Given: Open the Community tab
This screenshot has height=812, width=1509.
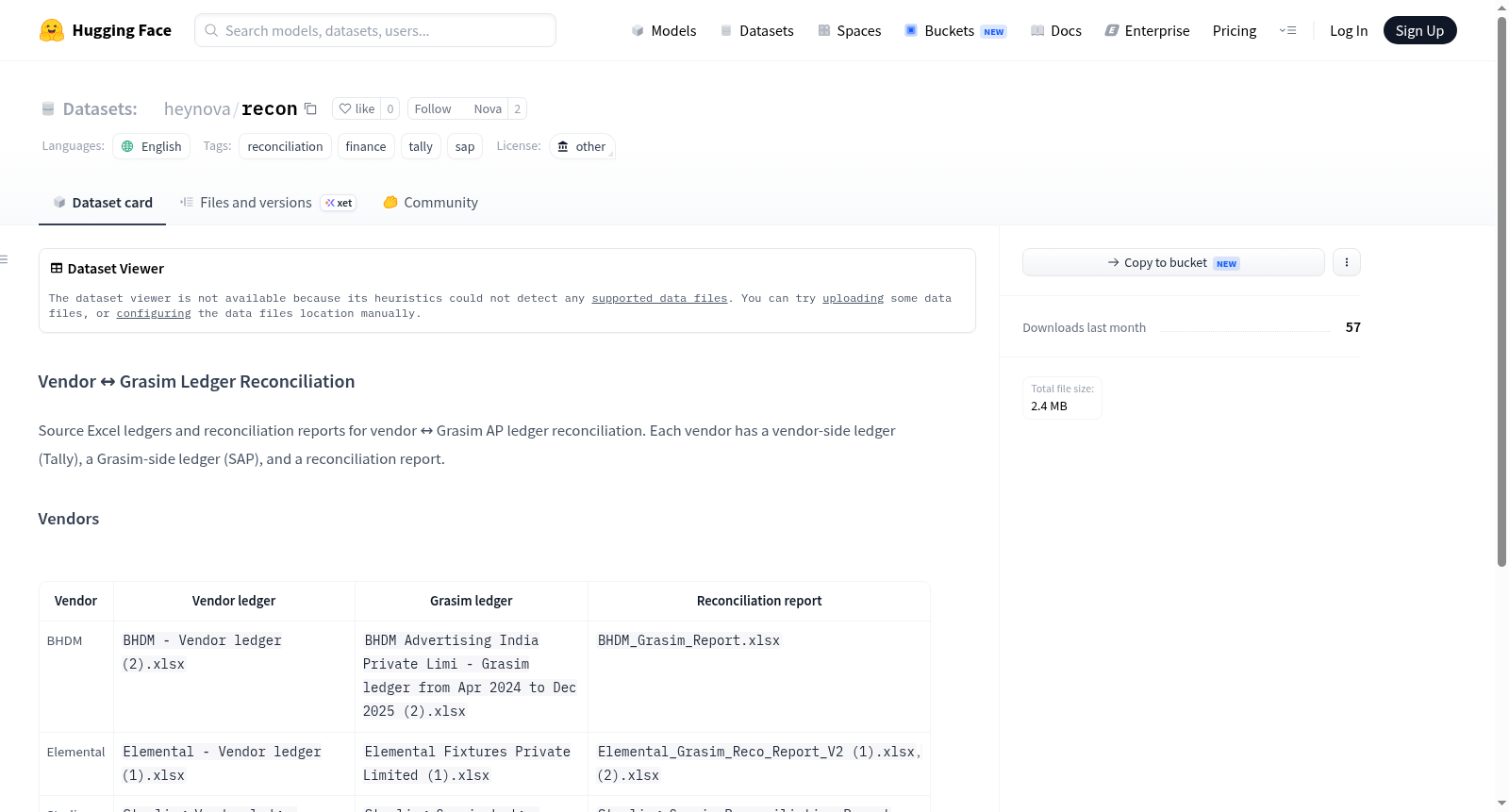Looking at the screenshot, I should [x=430, y=202].
